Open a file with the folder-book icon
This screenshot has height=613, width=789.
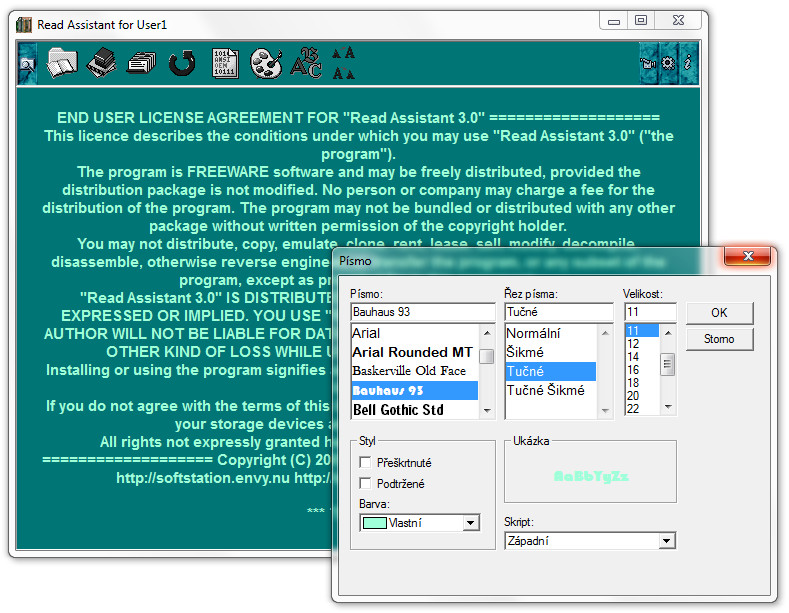62,63
